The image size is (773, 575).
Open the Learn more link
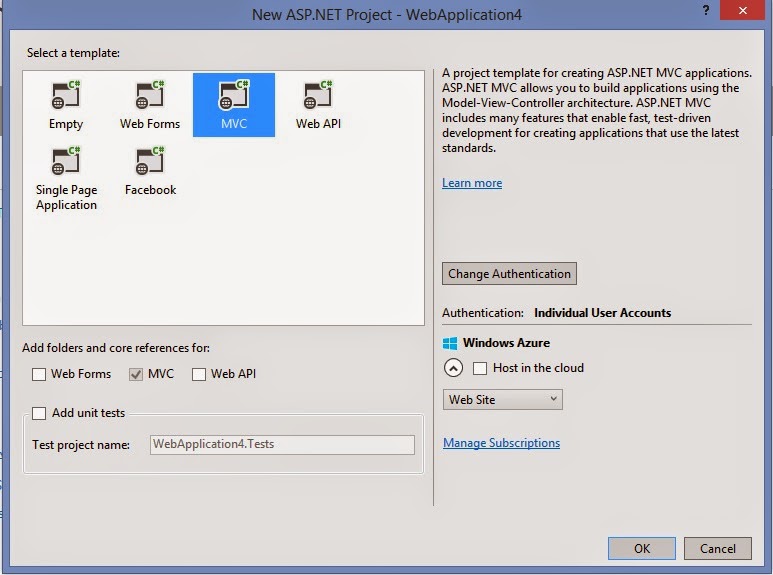coord(472,183)
